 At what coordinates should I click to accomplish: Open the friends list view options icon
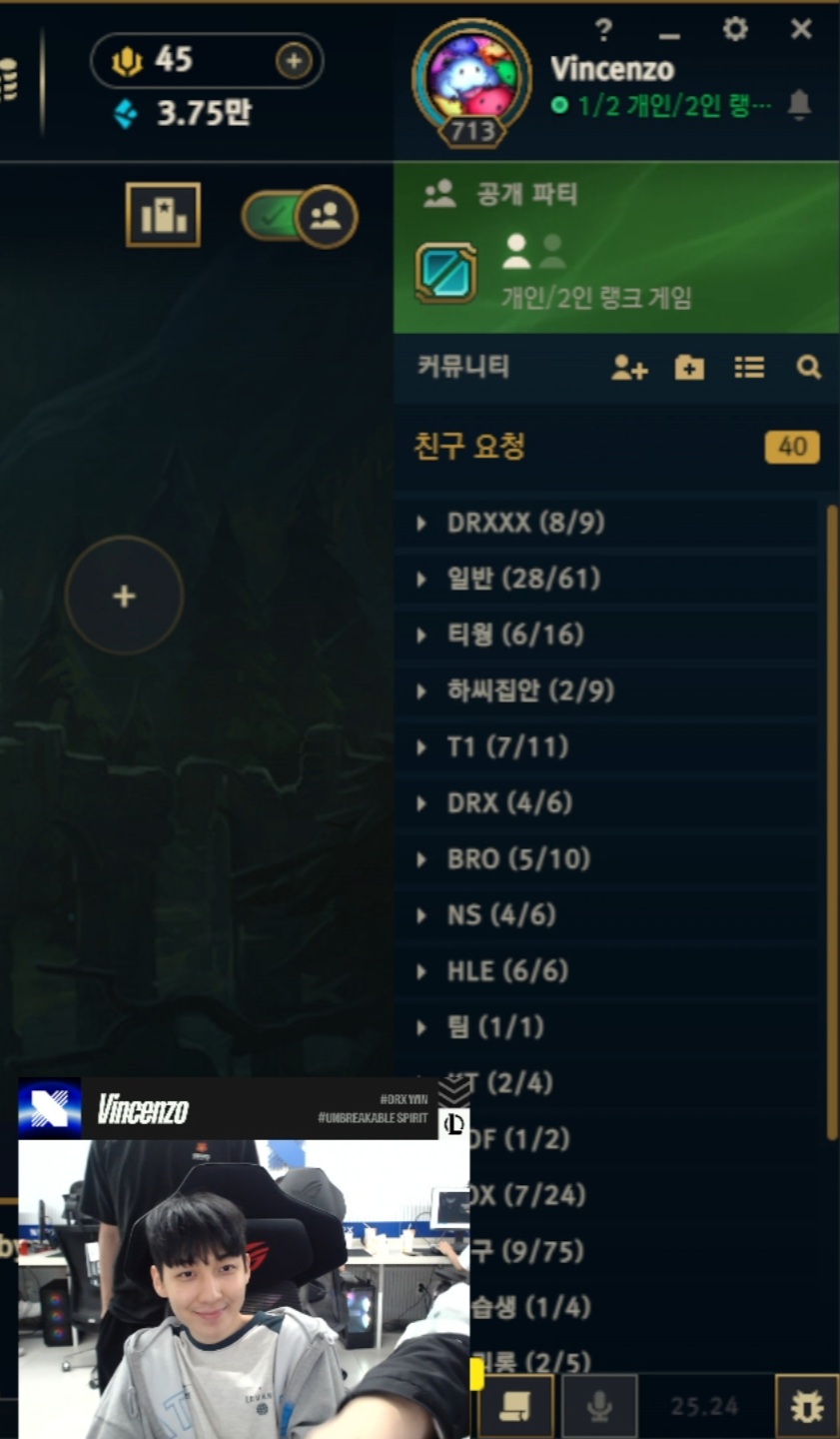coord(749,368)
